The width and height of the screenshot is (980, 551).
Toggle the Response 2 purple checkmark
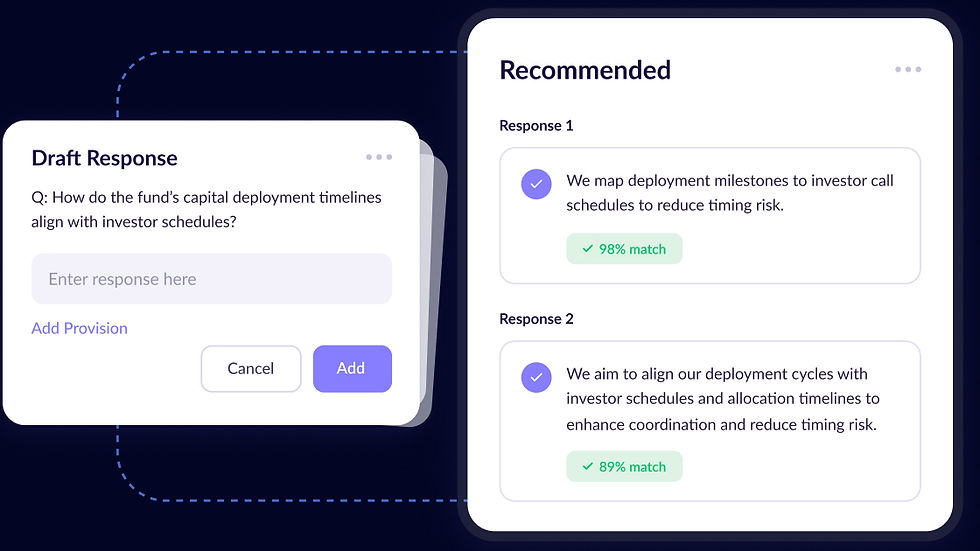click(536, 377)
